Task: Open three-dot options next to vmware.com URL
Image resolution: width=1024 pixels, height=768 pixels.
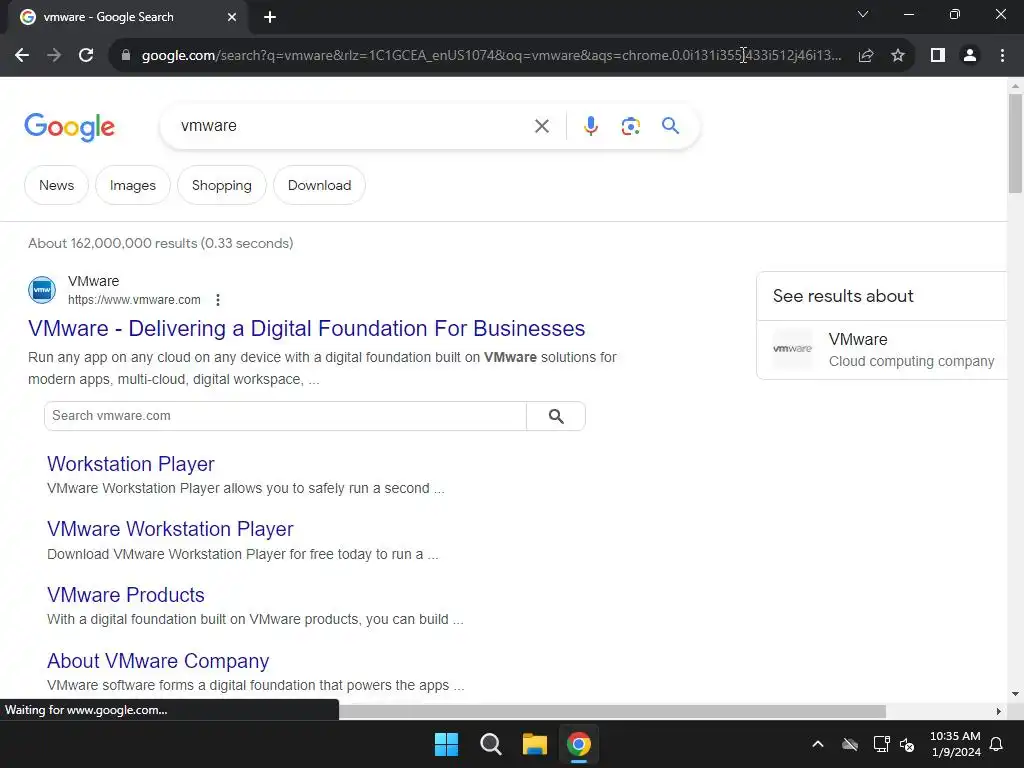Action: [x=218, y=300]
